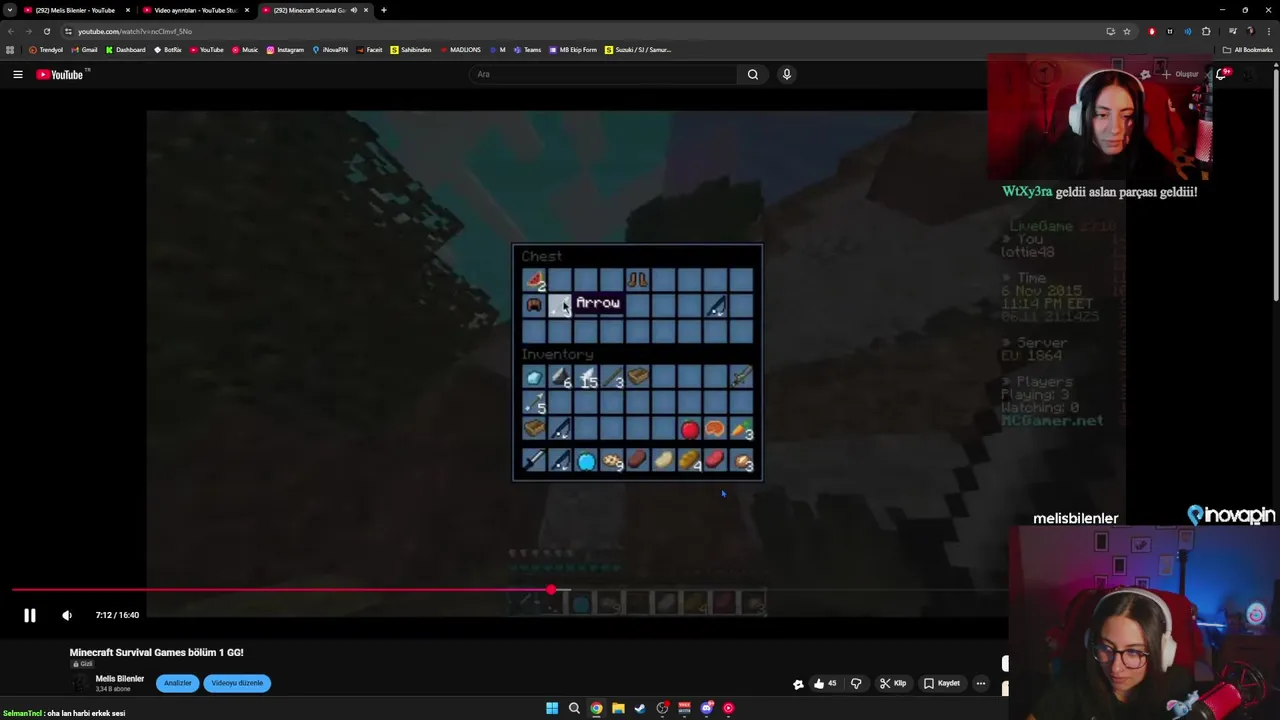Open the iNovaPIN bookmark
The width and height of the screenshot is (1280, 720).
[x=330, y=49]
